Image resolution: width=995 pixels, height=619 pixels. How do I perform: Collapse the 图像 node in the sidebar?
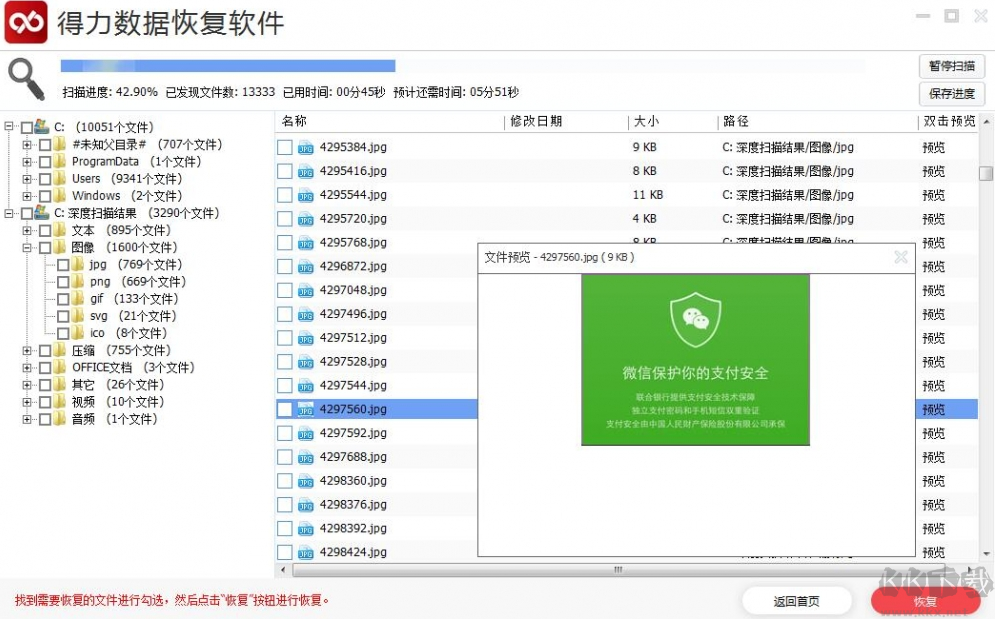pos(26,247)
